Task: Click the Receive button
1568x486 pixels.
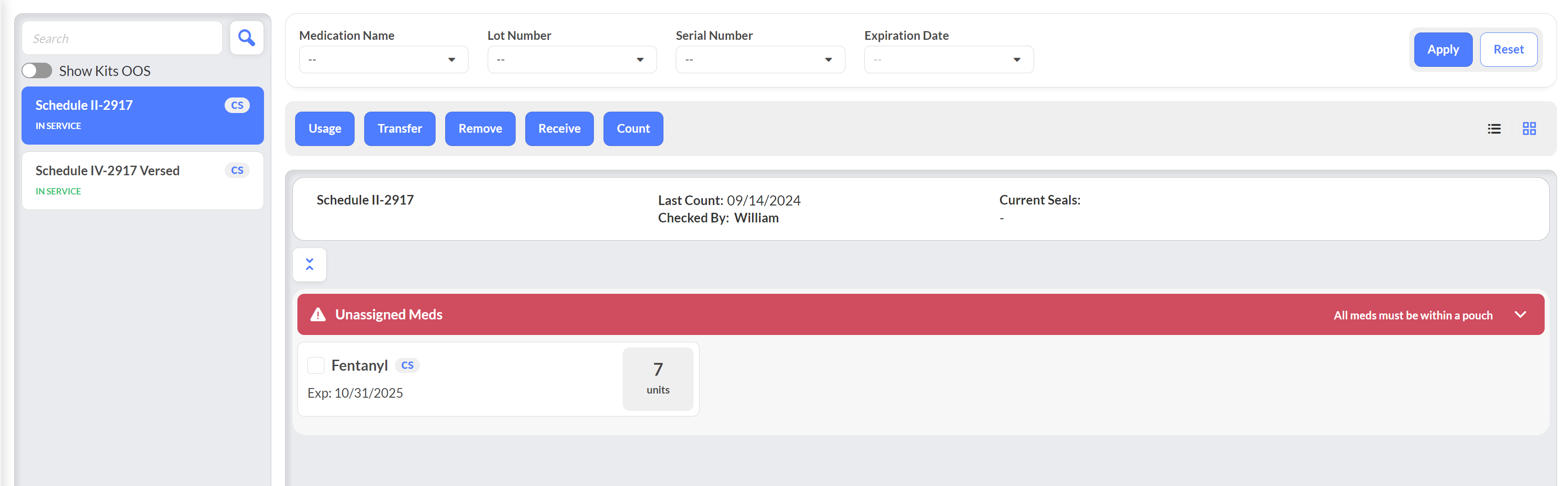Action: 559,129
